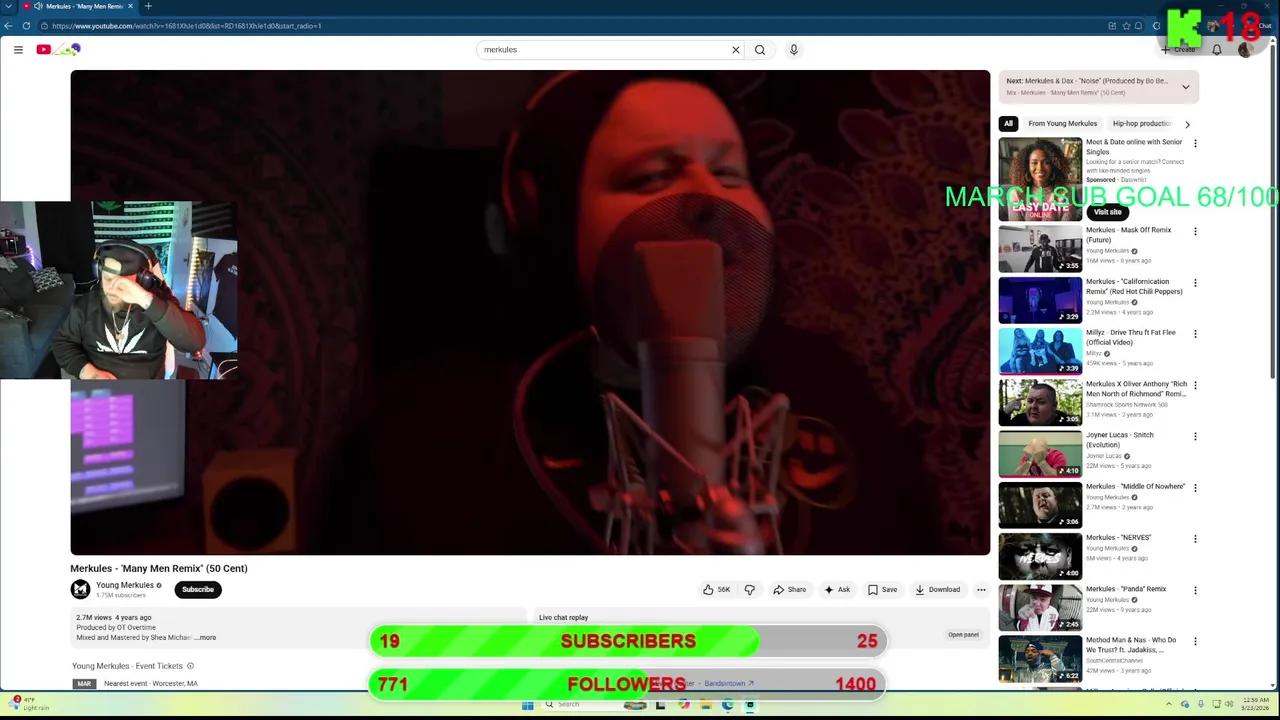The width and height of the screenshot is (1280, 720).
Task: Open a new browser tab
Action: pyautogui.click(x=148, y=6)
